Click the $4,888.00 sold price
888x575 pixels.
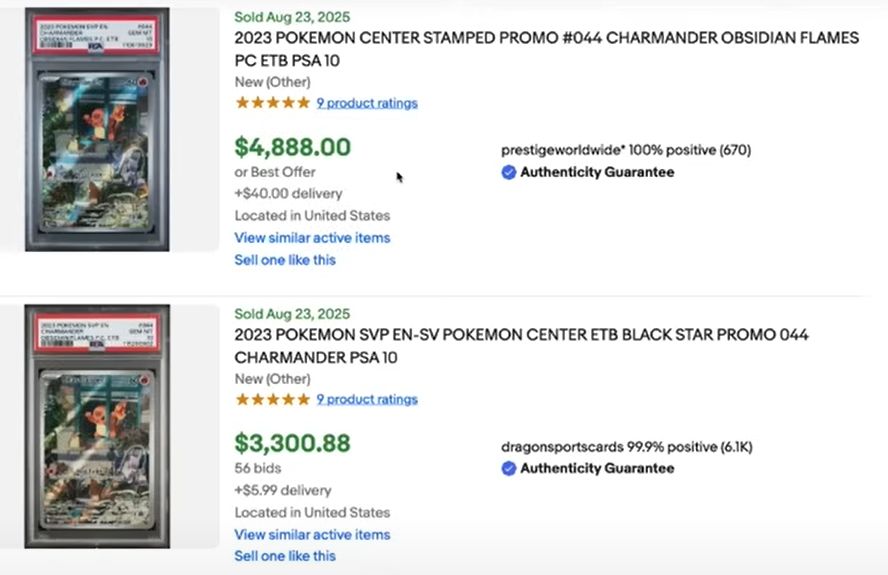pyautogui.click(x=293, y=147)
